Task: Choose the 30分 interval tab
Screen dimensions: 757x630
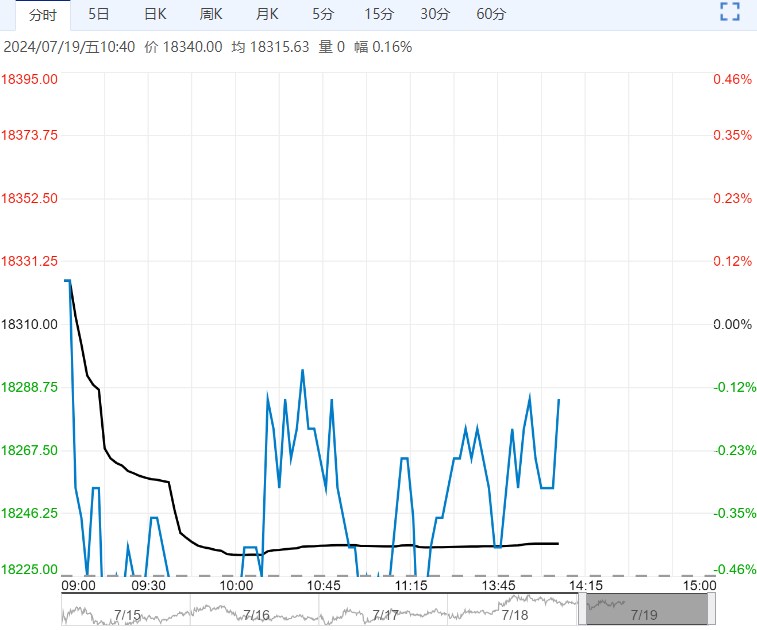Action: (x=435, y=14)
